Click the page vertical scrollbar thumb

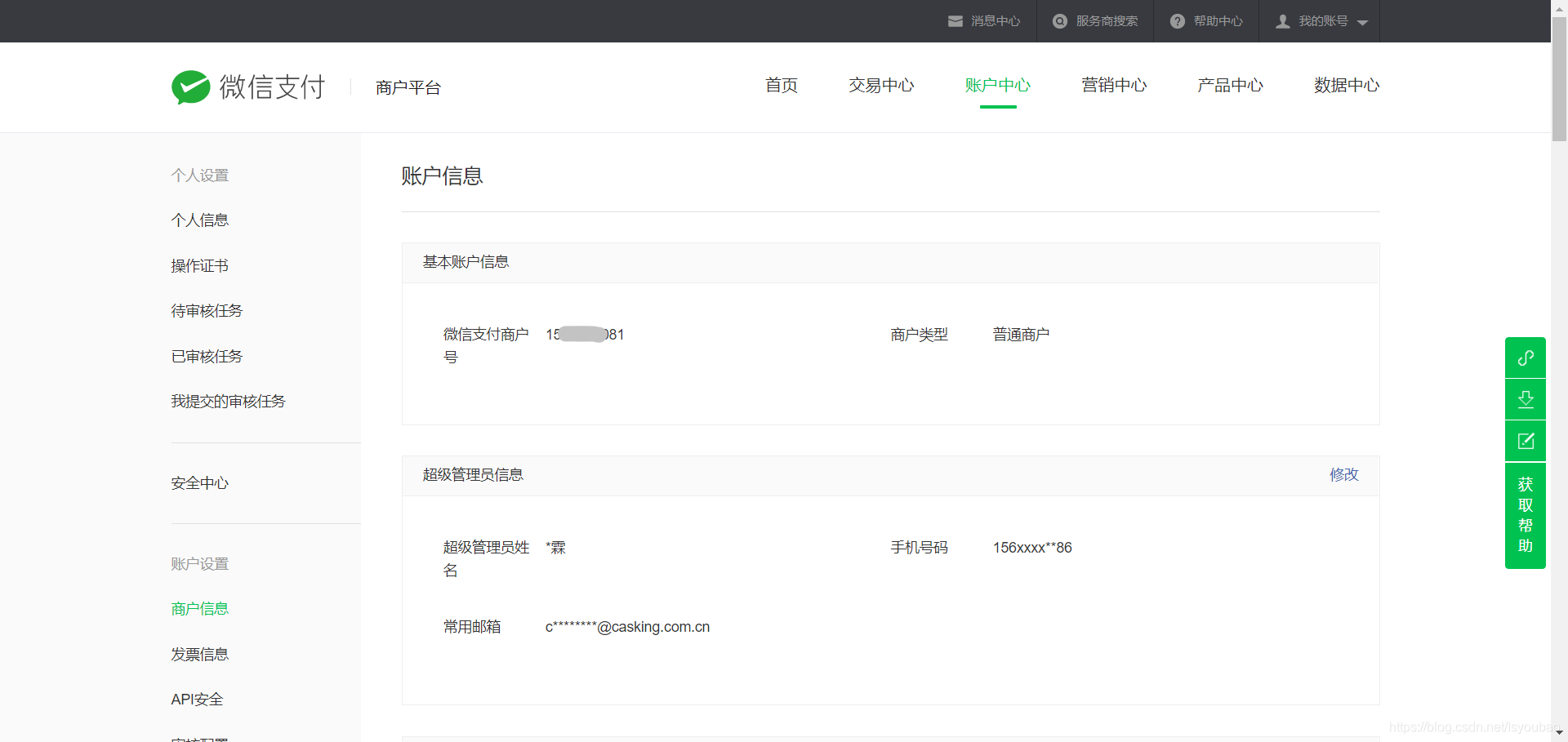(1559, 79)
